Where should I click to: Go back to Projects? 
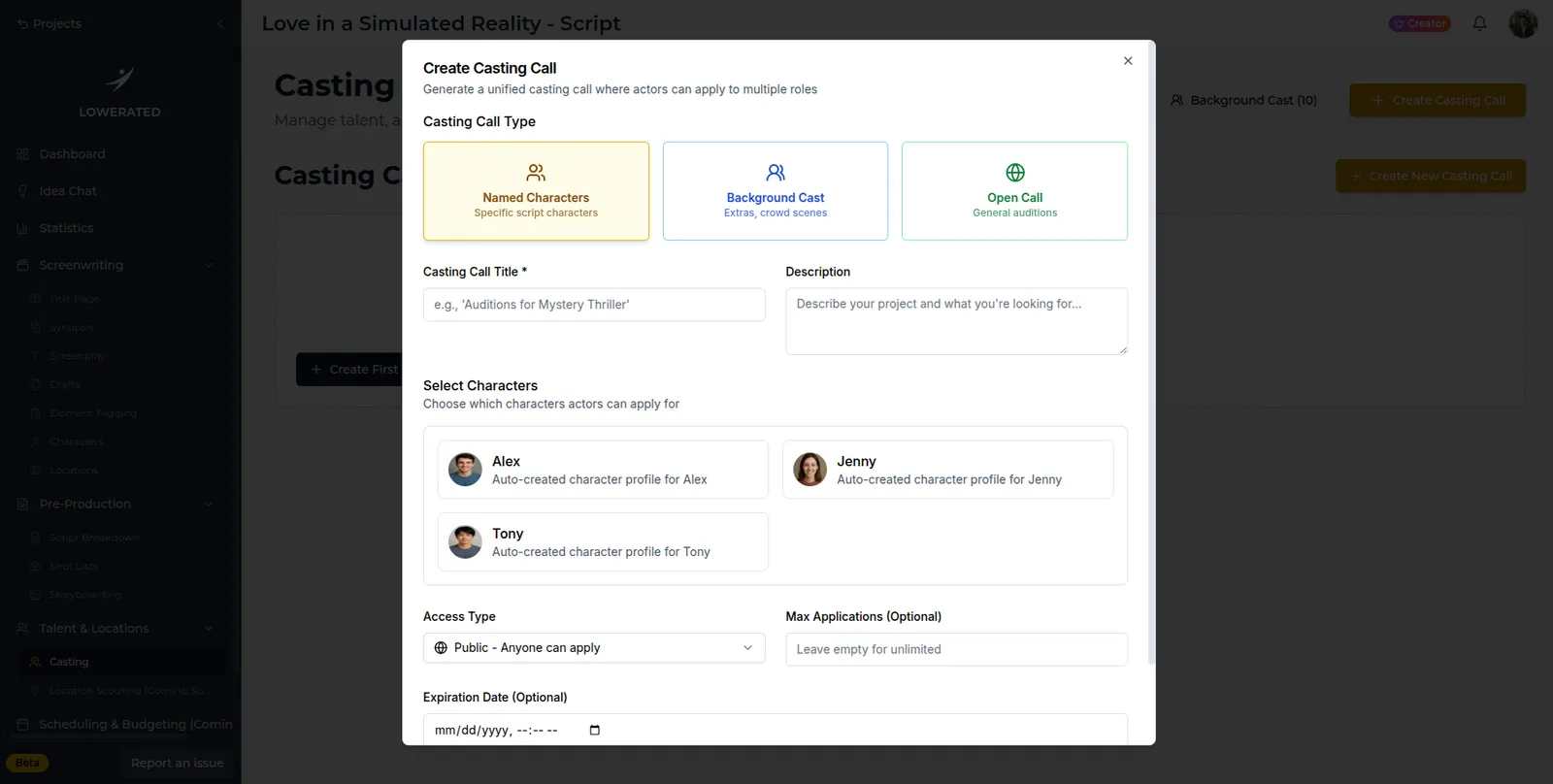[50, 23]
